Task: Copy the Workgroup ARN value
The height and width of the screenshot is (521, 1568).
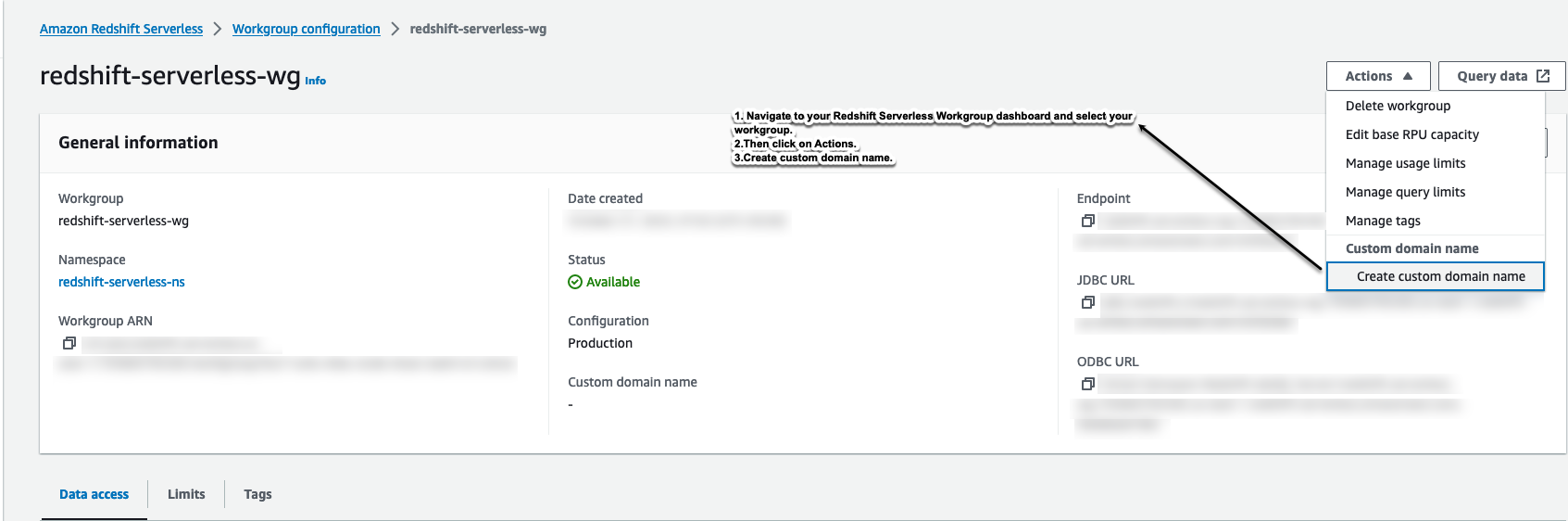Action: (69, 343)
